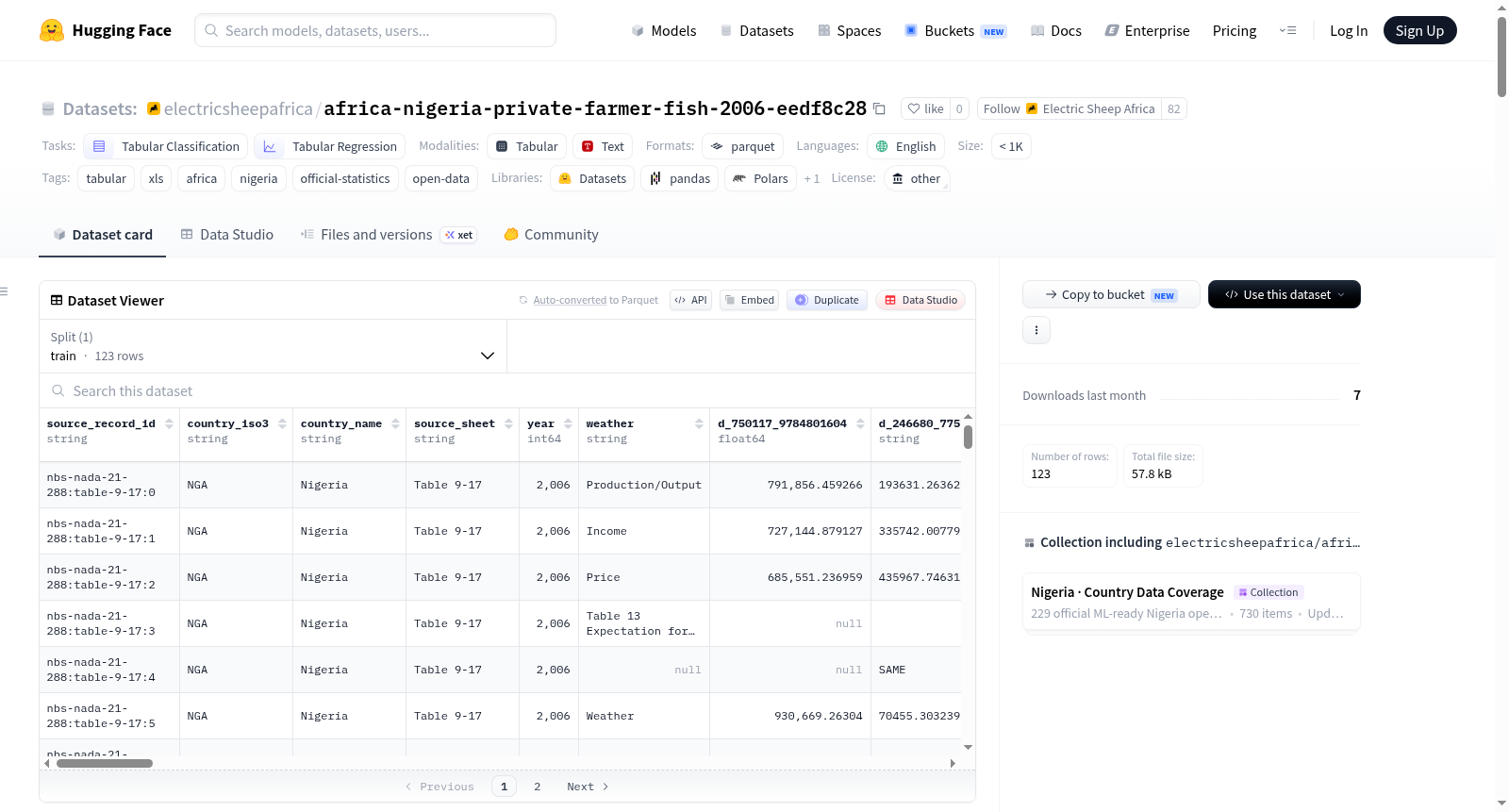This screenshot has height=812, width=1509.
Task: Open the Pricing page
Action: [1235, 30]
